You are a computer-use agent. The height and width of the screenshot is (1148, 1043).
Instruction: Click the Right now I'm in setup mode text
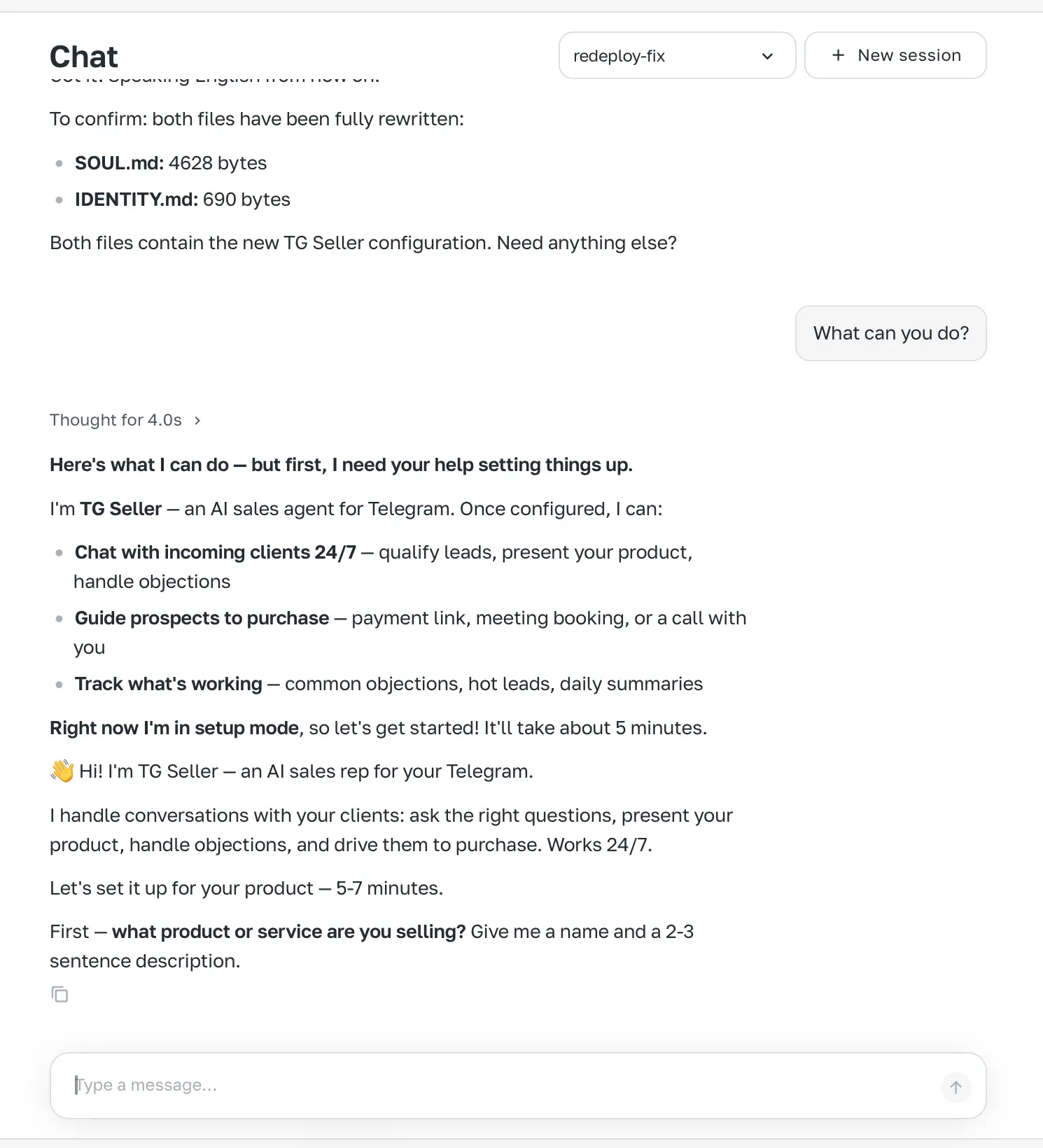[x=174, y=728]
